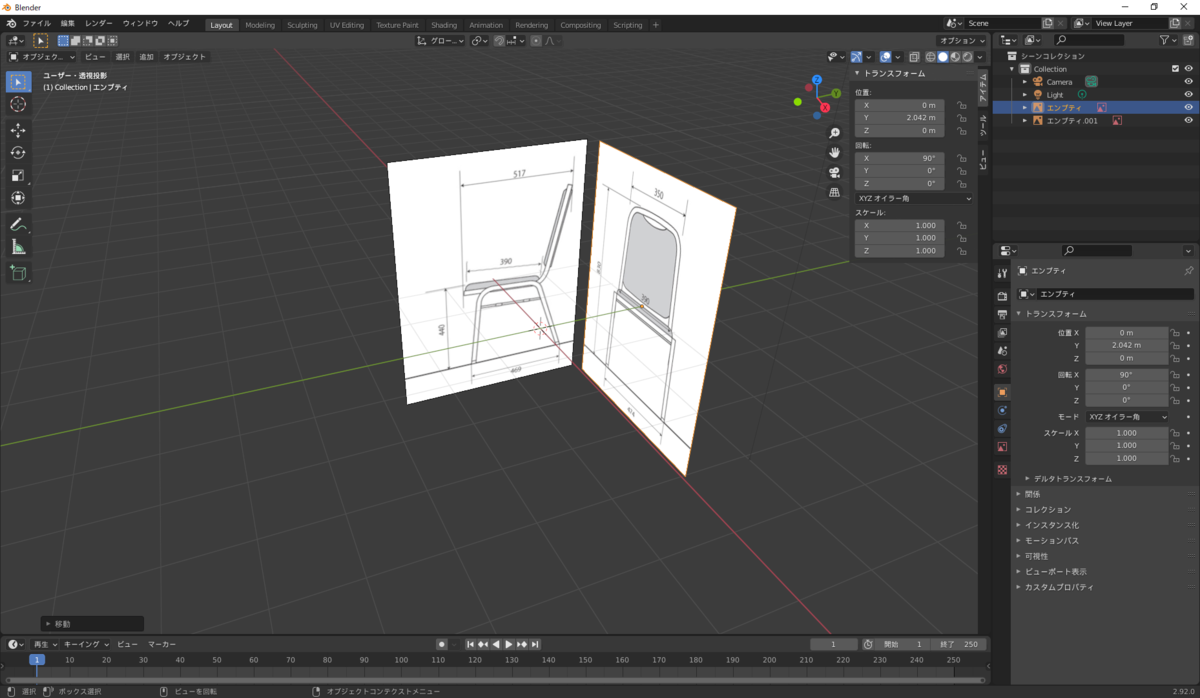Open the Object Constraints properties tab
The image size is (1200, 698).
1002,429
